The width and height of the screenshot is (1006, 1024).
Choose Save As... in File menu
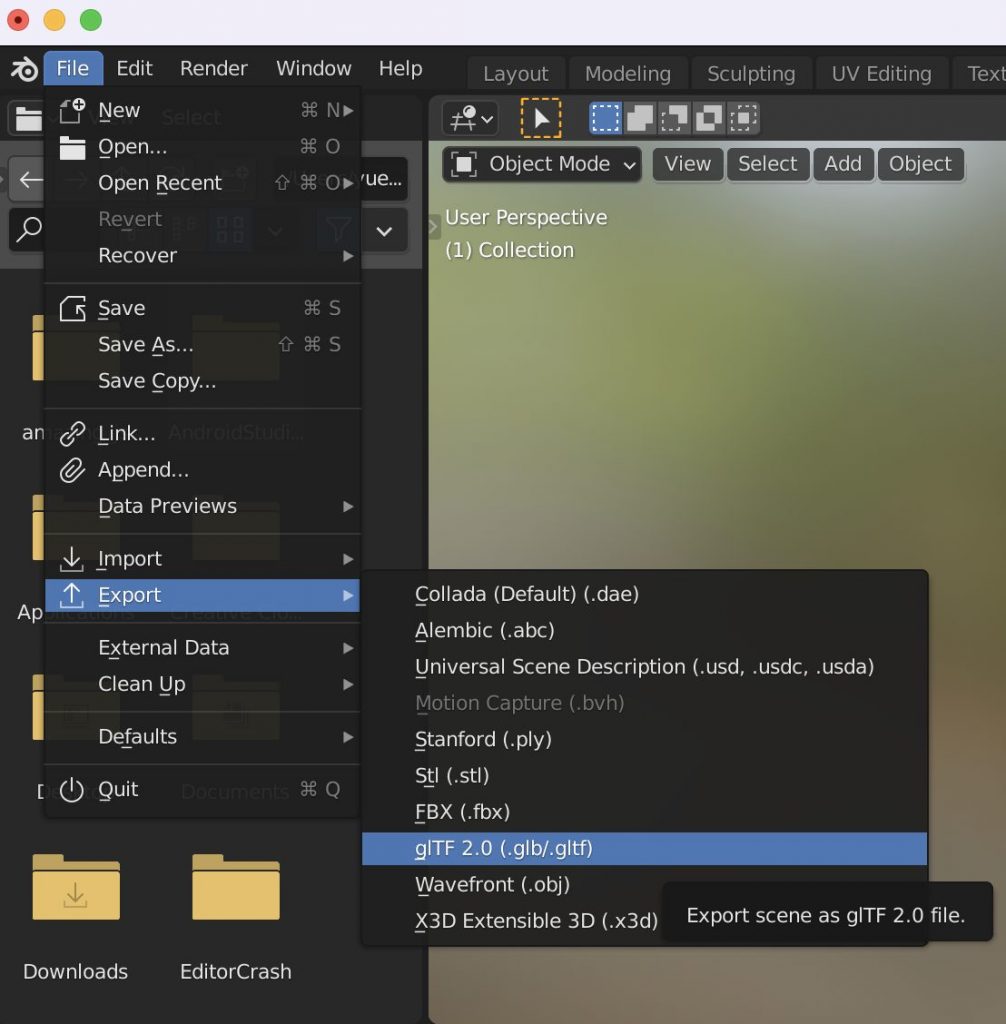[x=202, y=344]
